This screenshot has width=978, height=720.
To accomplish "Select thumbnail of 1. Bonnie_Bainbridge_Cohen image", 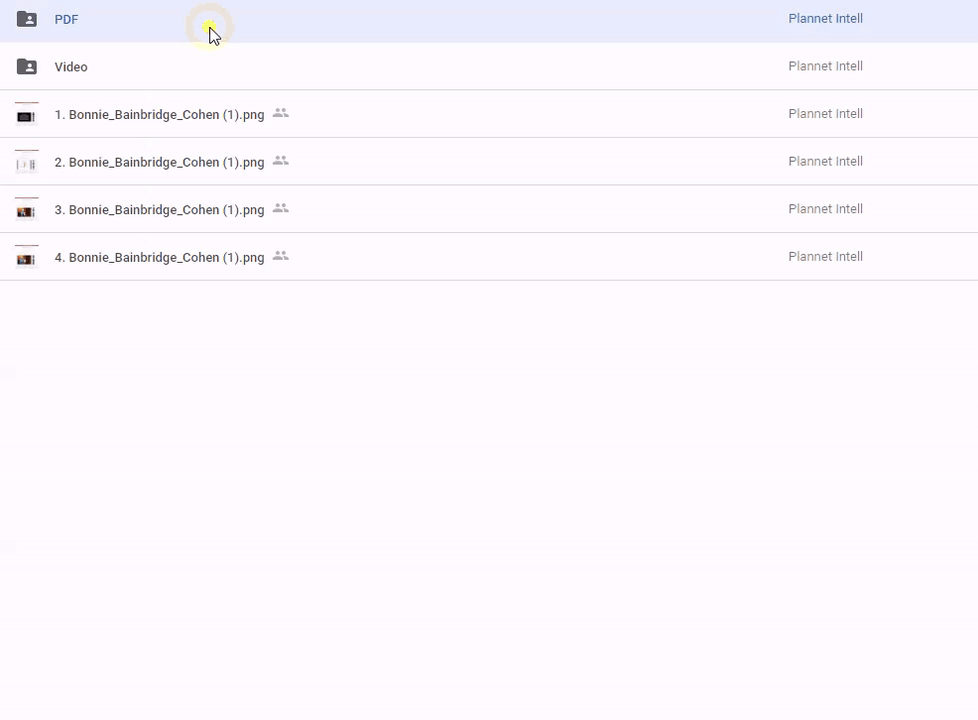I will pos(27,114).
